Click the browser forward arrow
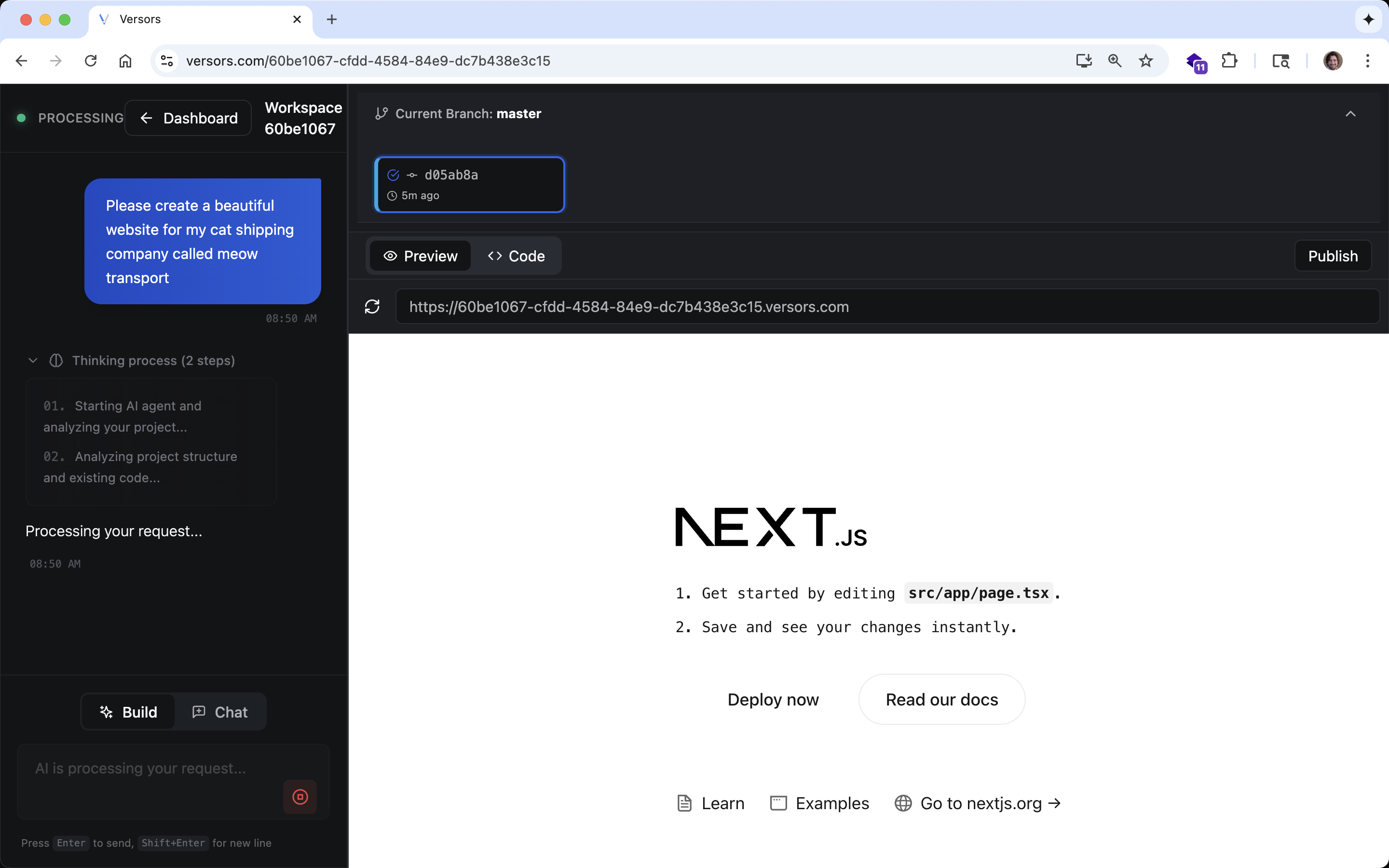The height and width of the screenshot is (868, 1389). (x=55, y=61)
